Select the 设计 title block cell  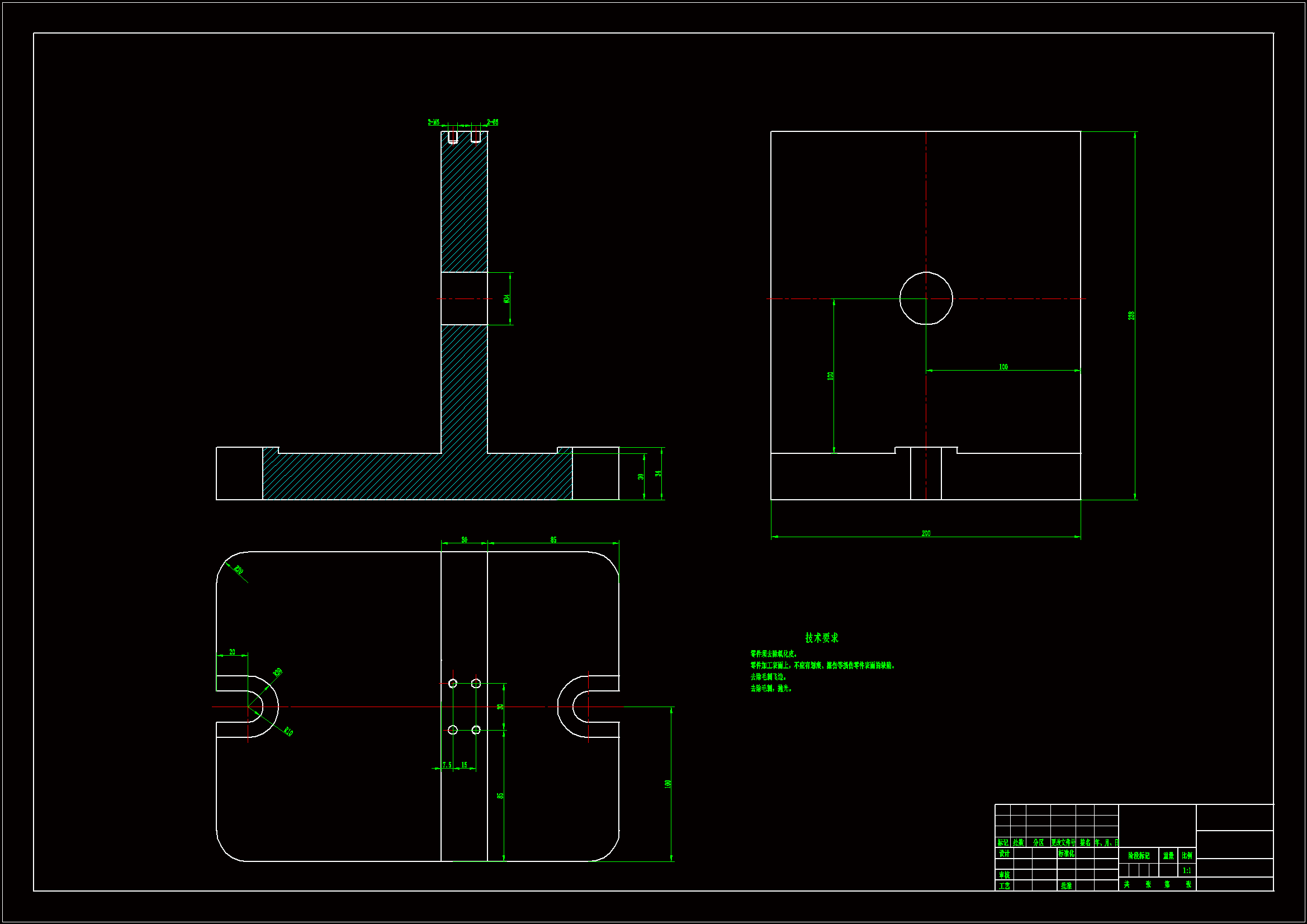[x=1003, y=854]
